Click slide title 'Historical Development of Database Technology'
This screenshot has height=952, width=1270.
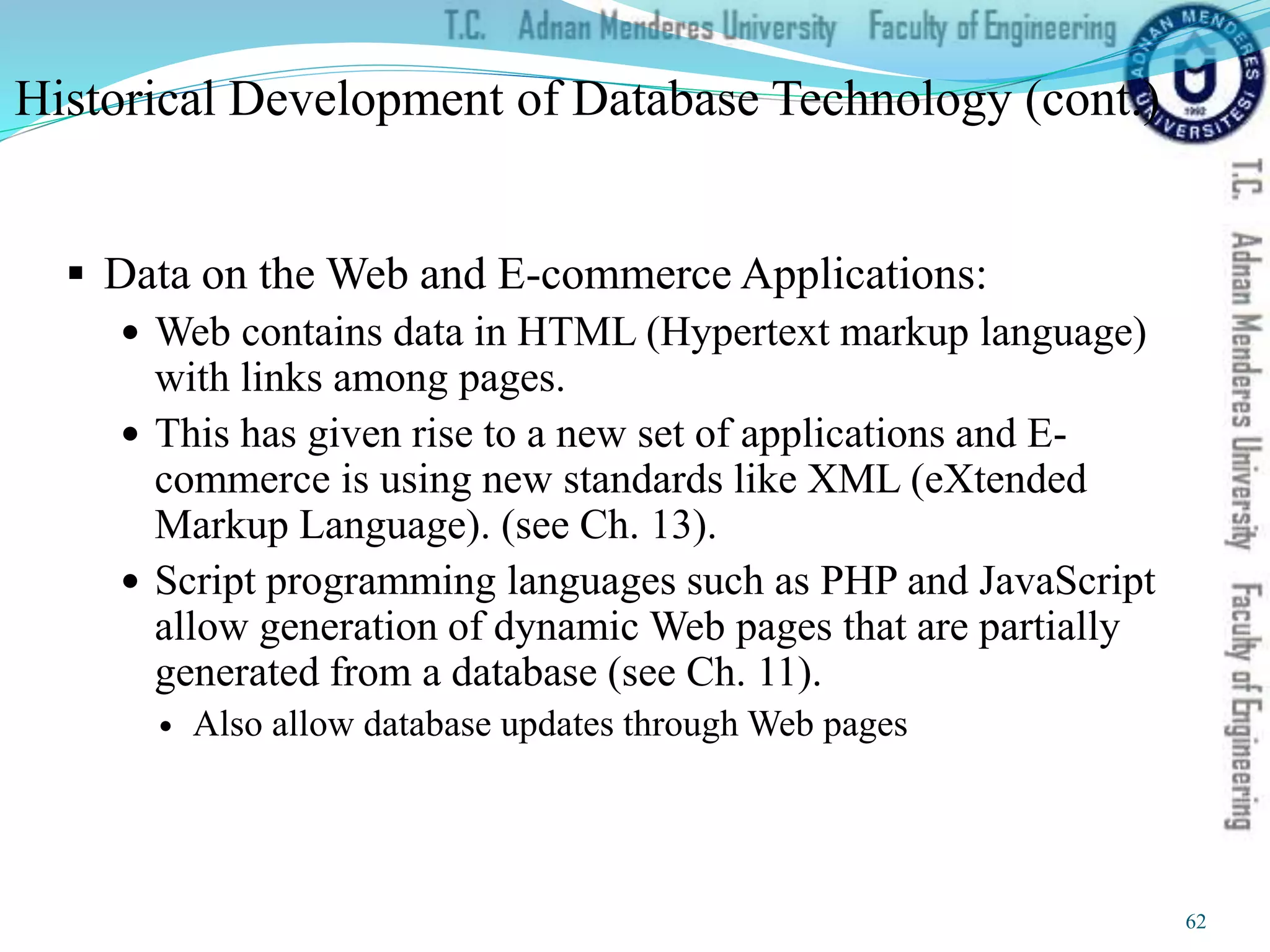(x=513, y=99)
